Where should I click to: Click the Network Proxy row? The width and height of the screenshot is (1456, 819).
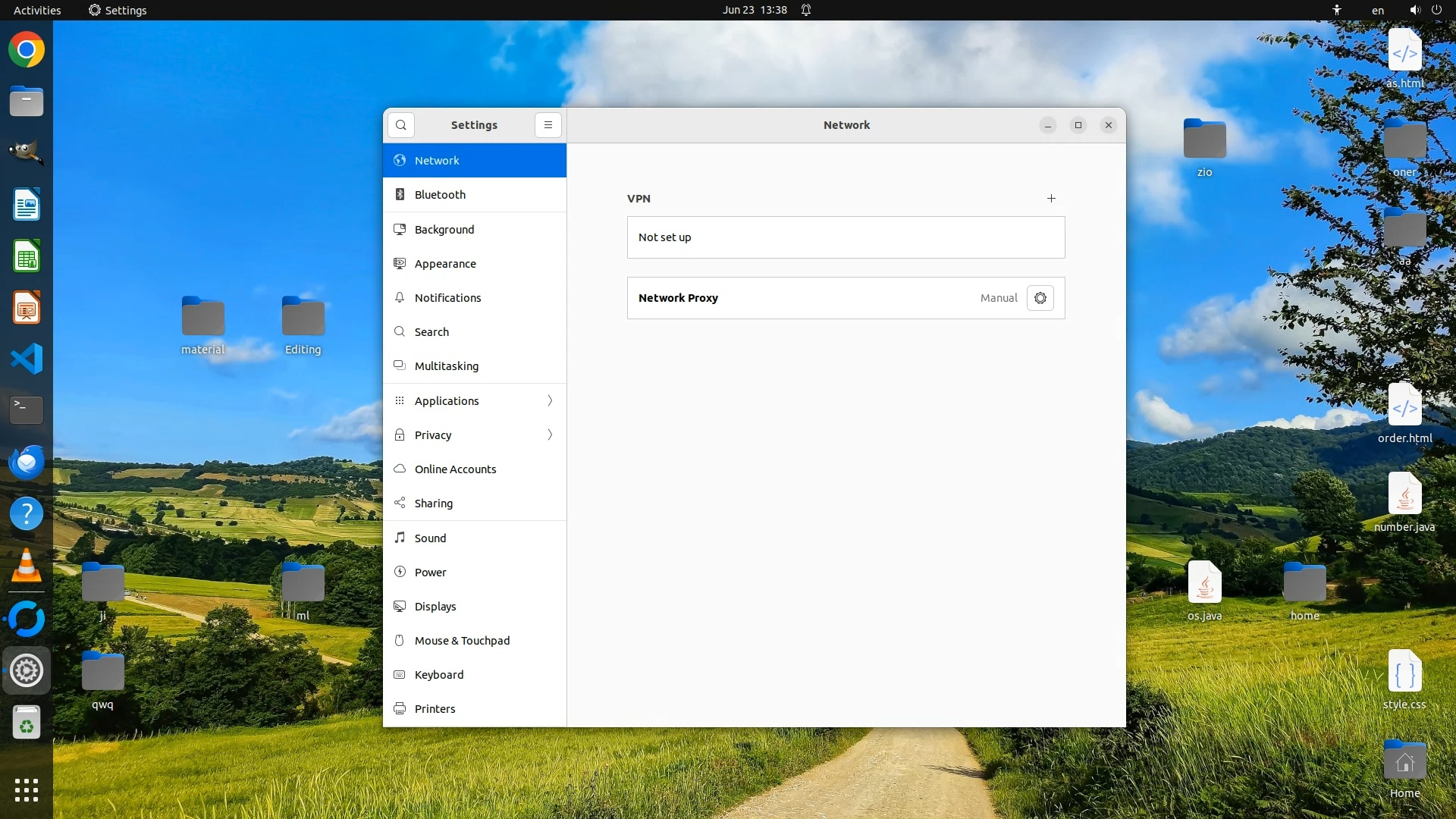click(804, 298)
